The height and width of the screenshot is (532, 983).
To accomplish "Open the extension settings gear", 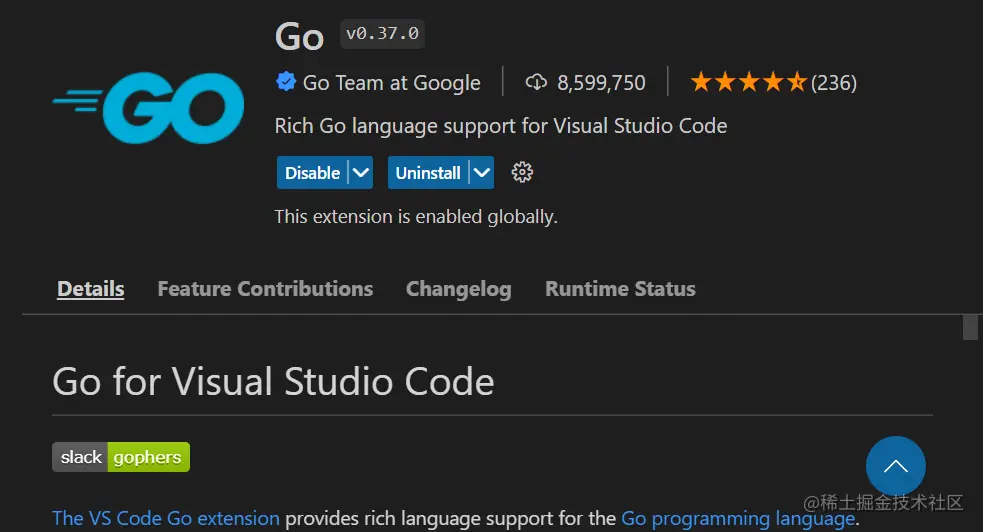I will (522, 172).
